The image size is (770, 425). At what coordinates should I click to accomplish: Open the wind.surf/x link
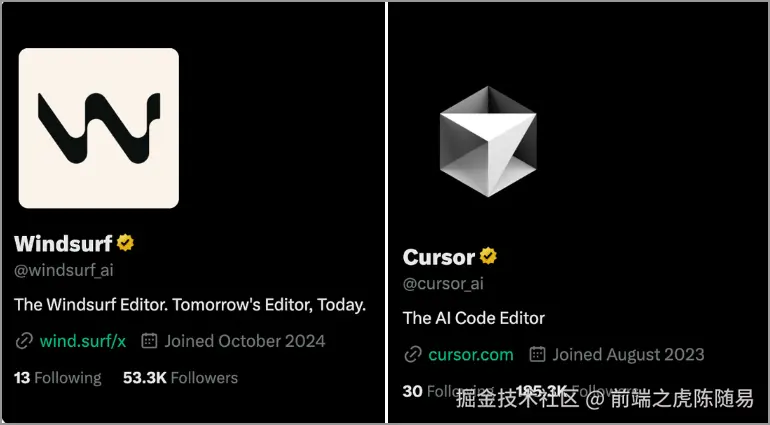tap(82, 341)
